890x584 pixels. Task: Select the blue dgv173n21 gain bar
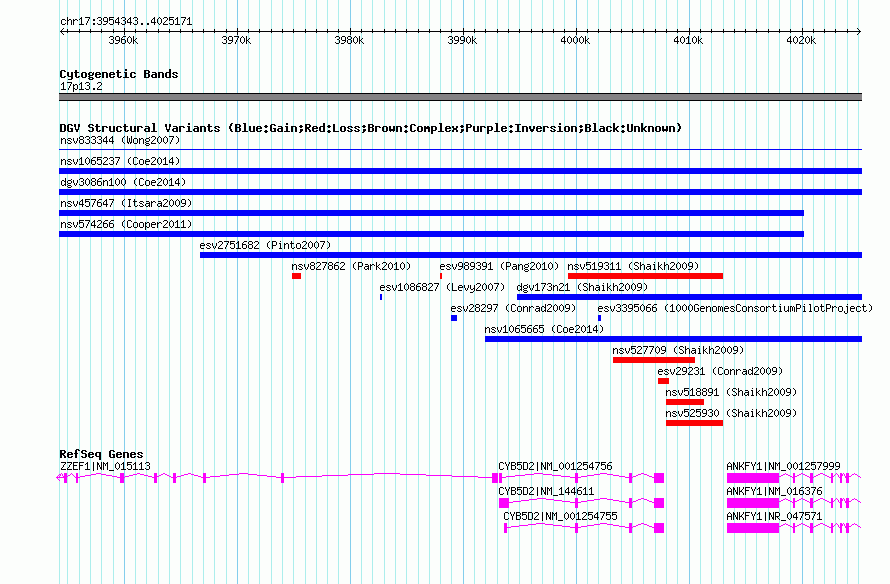point(690,297)
